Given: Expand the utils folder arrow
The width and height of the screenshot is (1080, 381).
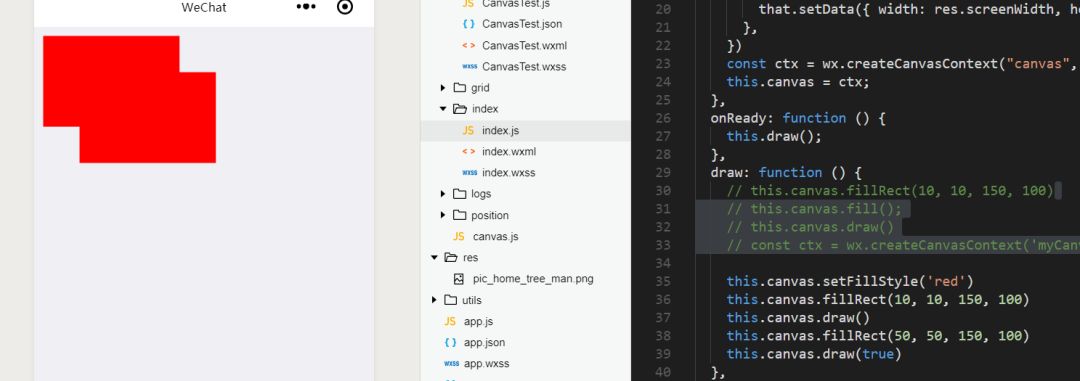Looking at the screenshot, I should click(434, 300).
